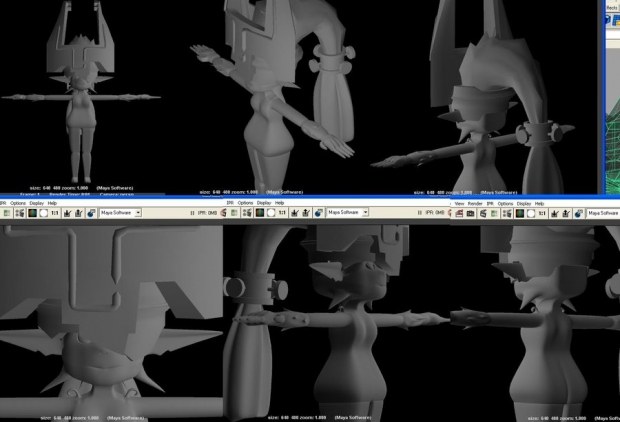
Task: Set 1:1 real size in right Render View
Action: (542, 214)
